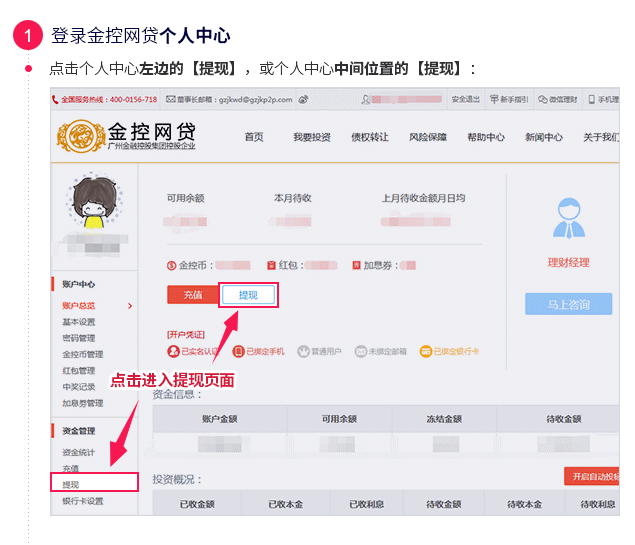The image size is (635, 545).
Task: Click the 普通用户 member level icon
Action: [303, 351]
